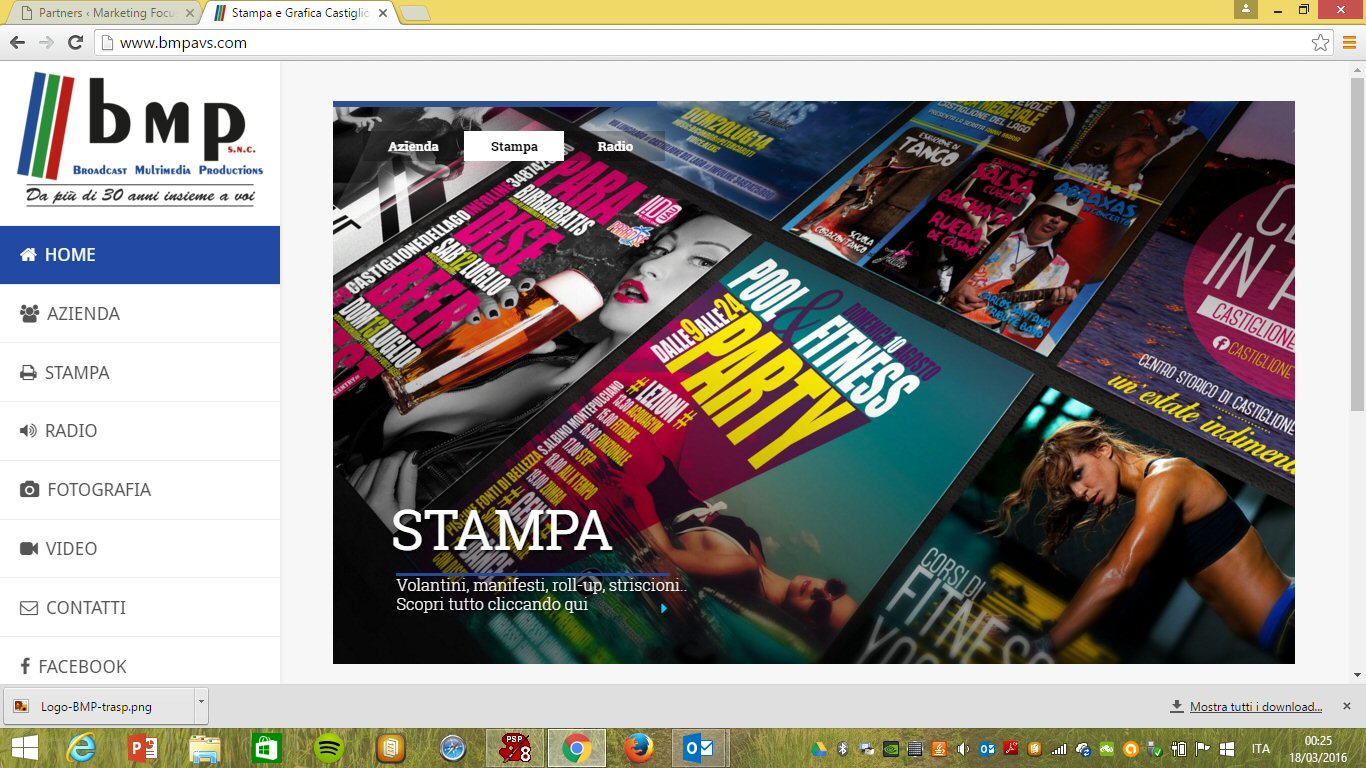Viewport: 1366px width, 768px height.
Task: Open File Explorer from the taskbar
Action: pyautogui.click(x=205, y=748)
